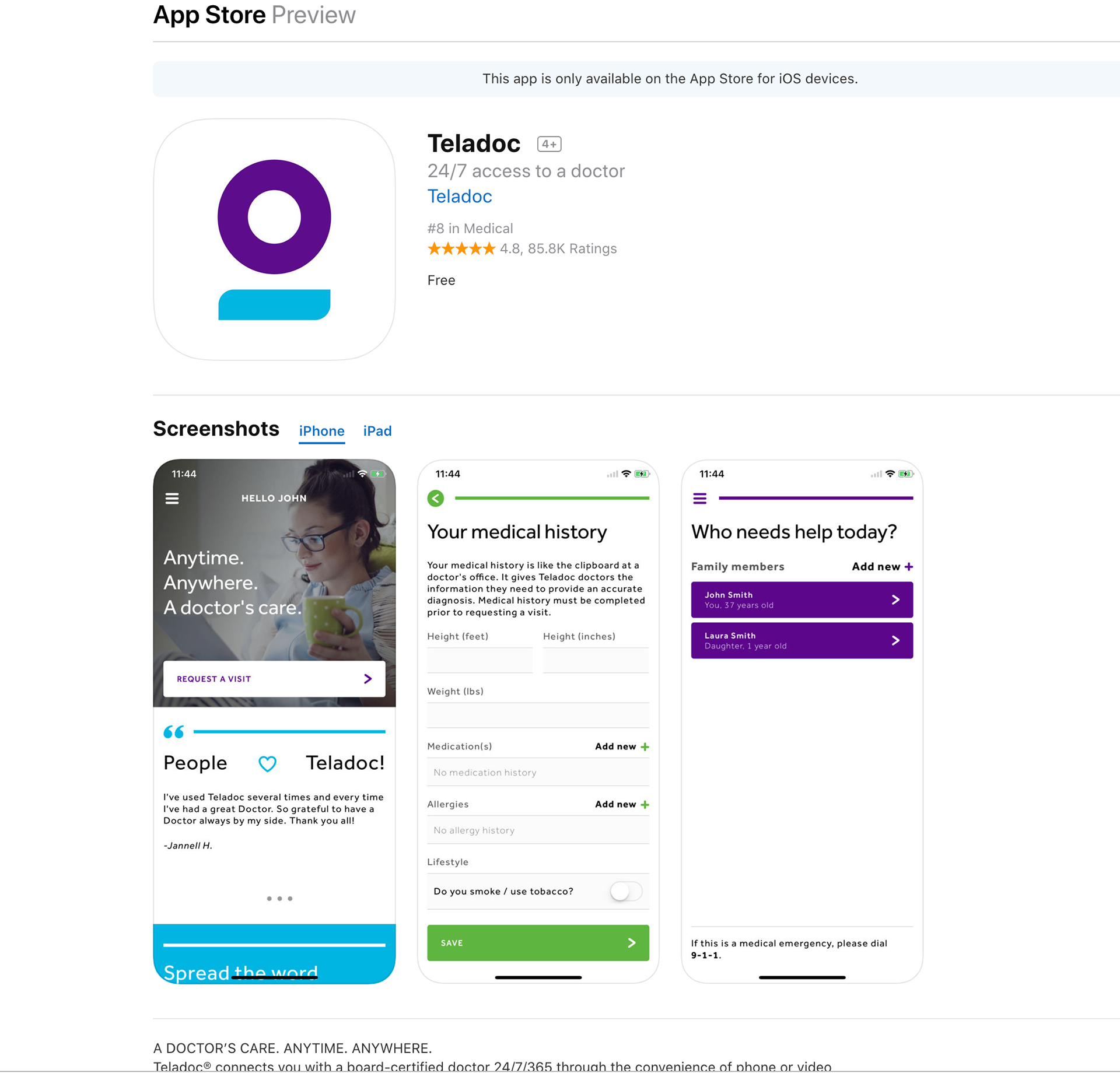
Task: Click the SAVE button arrow chevron
Action: click(x=632, y=943)
